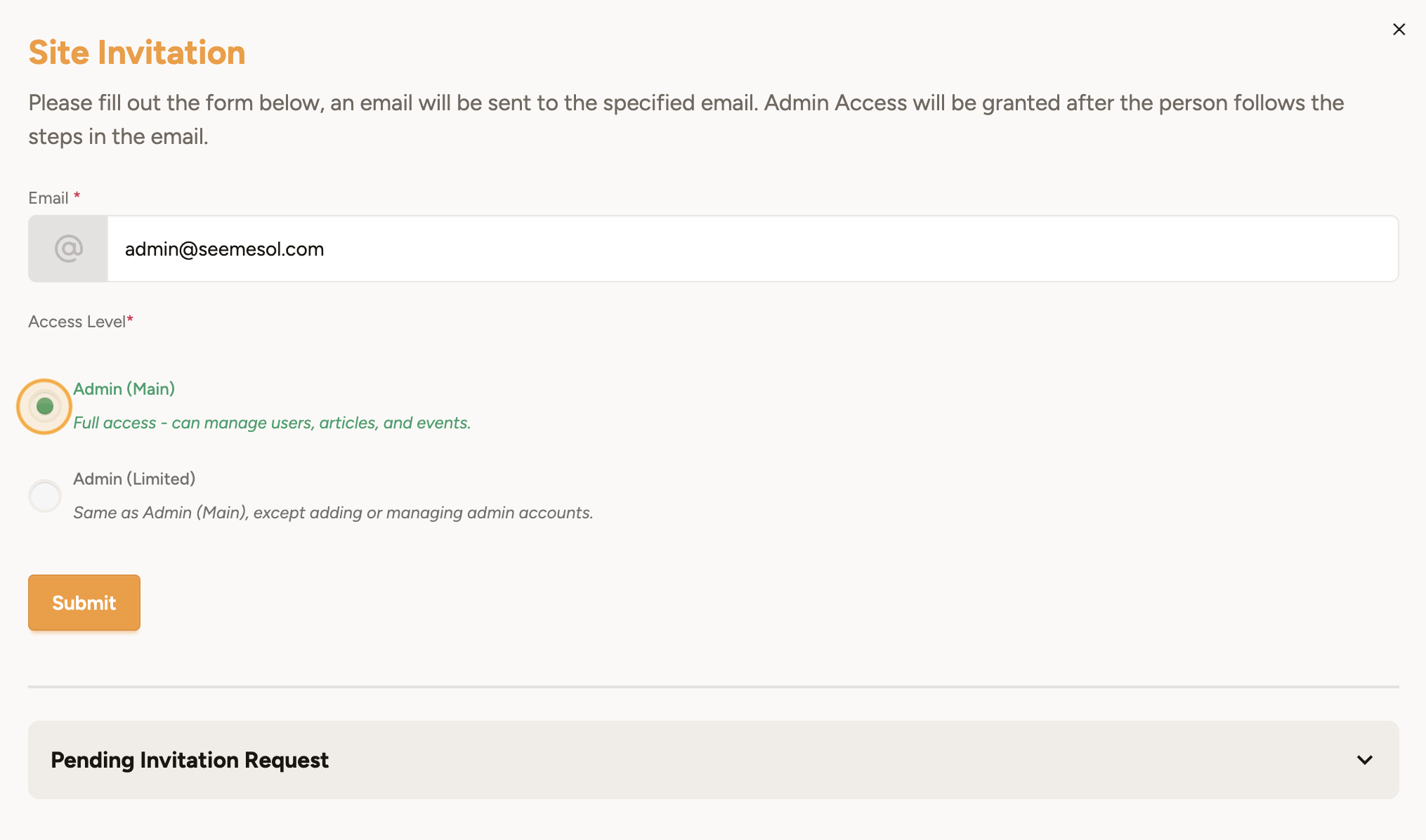This screenshot has width=1426, height=840.
Task: Click the red asterisk beside Access Level
Action: pyautogui.click(x=130, y=319)
